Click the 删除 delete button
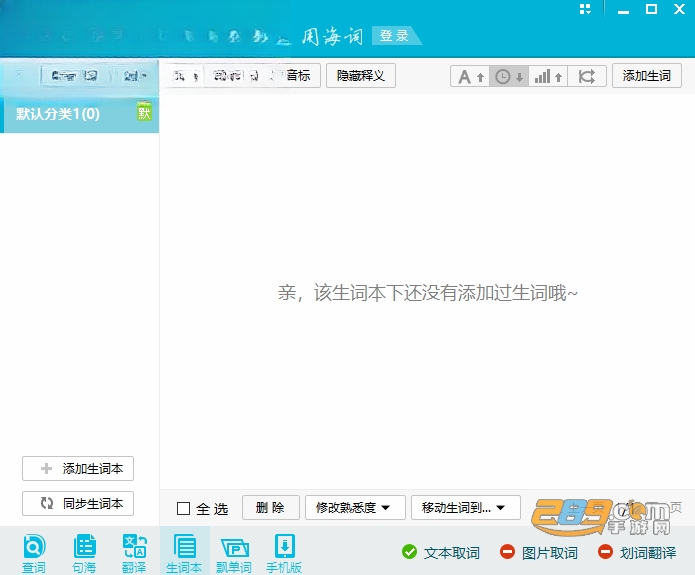The image size is (695, 575). (270, 508)
